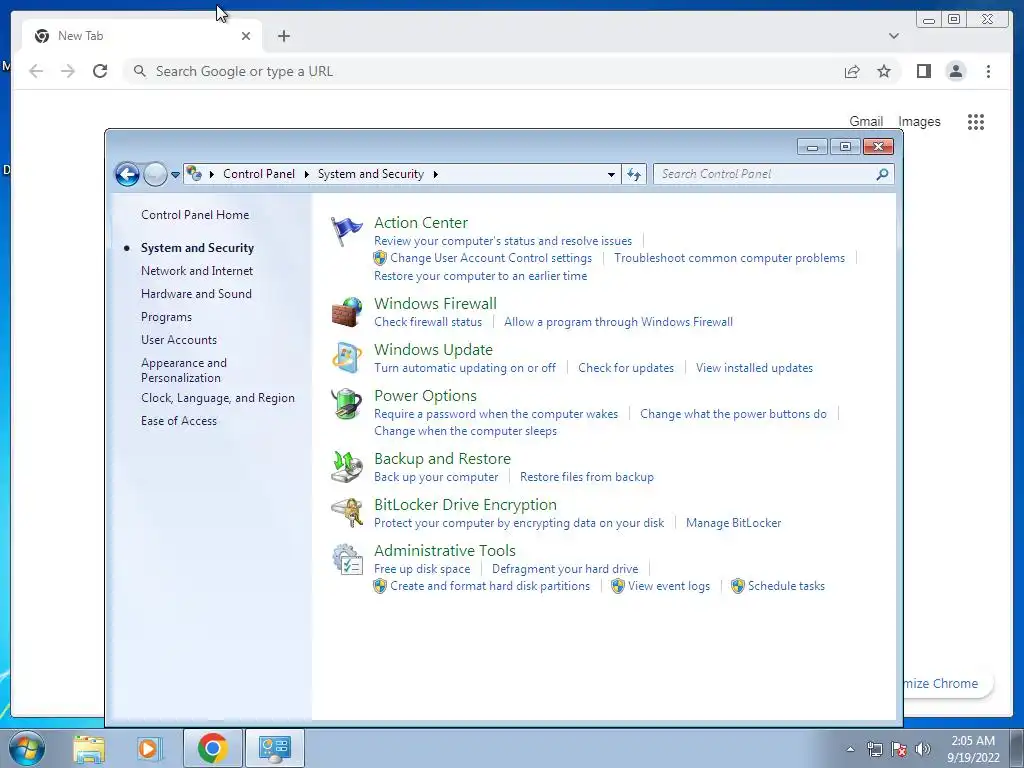
Task: Open the Chrome profile avatar
Action: (x=955, y=71)
